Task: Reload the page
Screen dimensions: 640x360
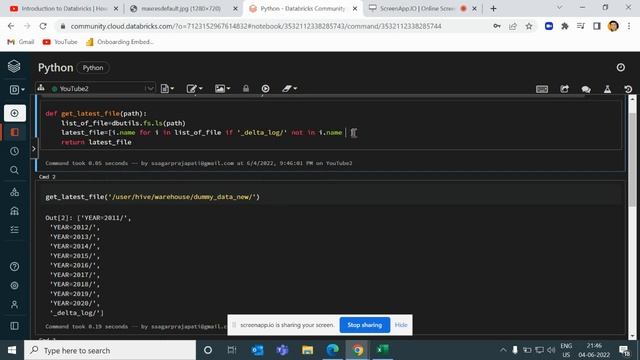Action: (43, 26)
